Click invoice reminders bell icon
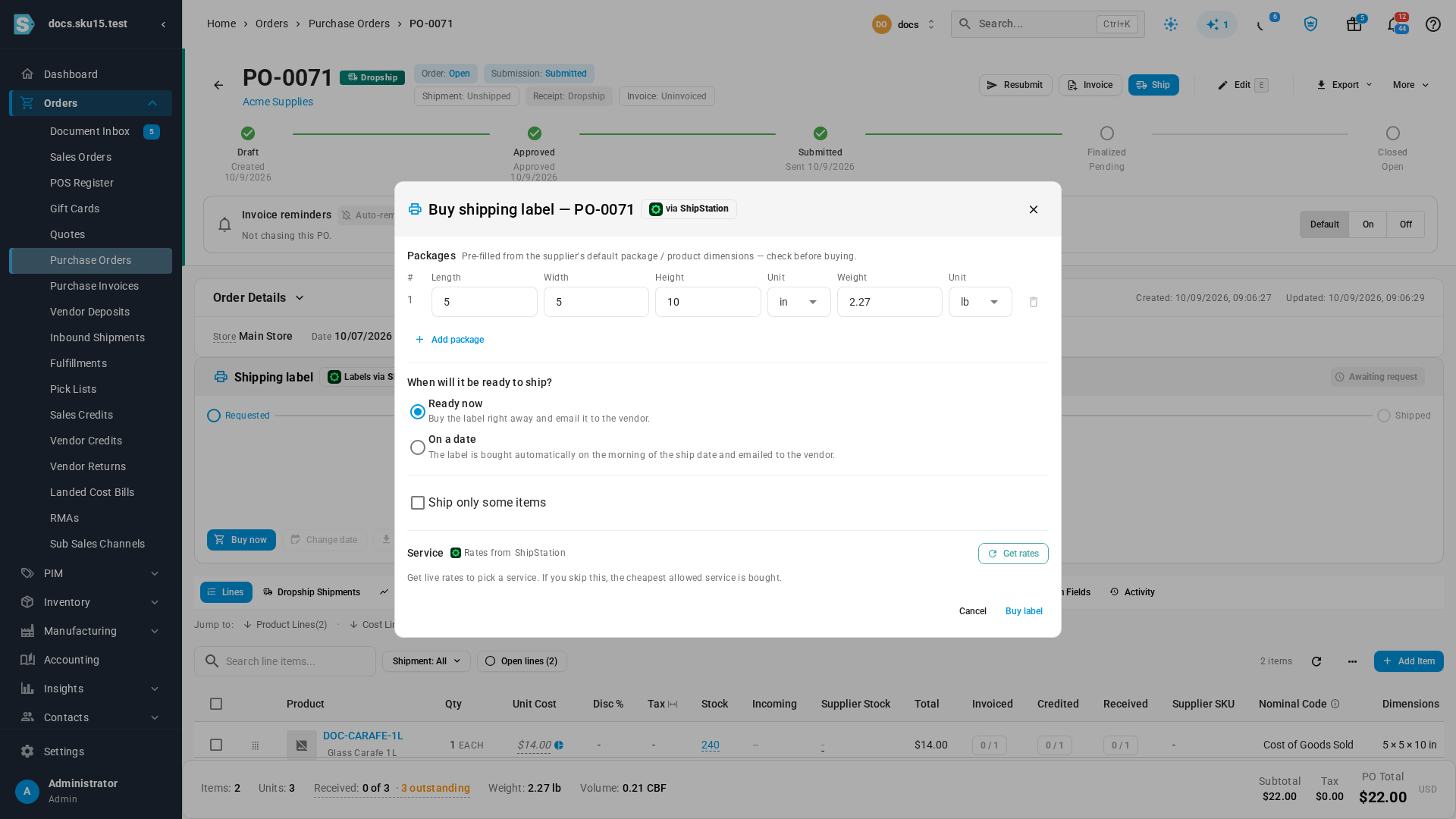Screen dimensions: 1456x819 coord(224,224)
